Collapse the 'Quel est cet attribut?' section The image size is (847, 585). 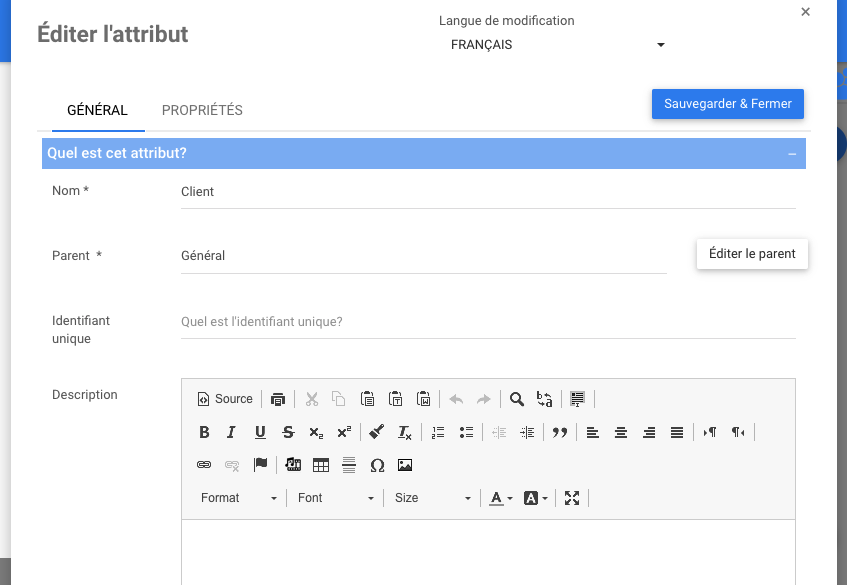tap(792, 154)
